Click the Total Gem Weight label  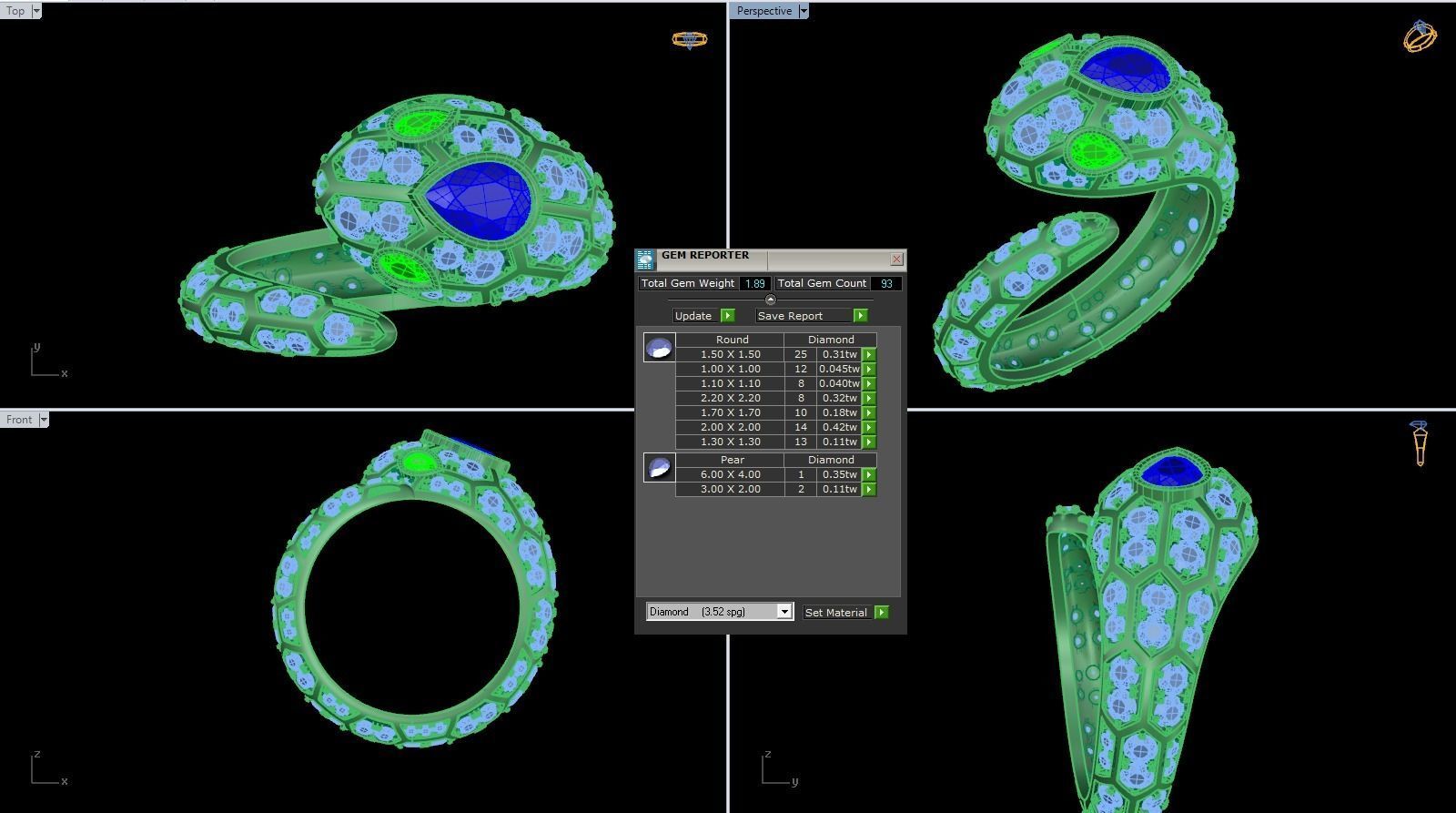[688, 283]
